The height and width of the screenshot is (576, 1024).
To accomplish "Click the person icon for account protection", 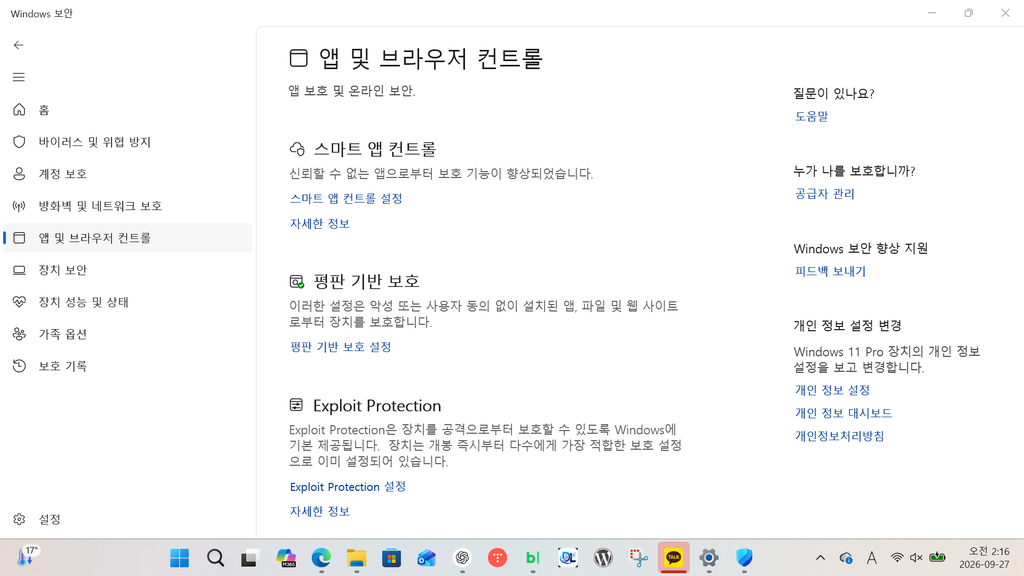I will [19, 174].
